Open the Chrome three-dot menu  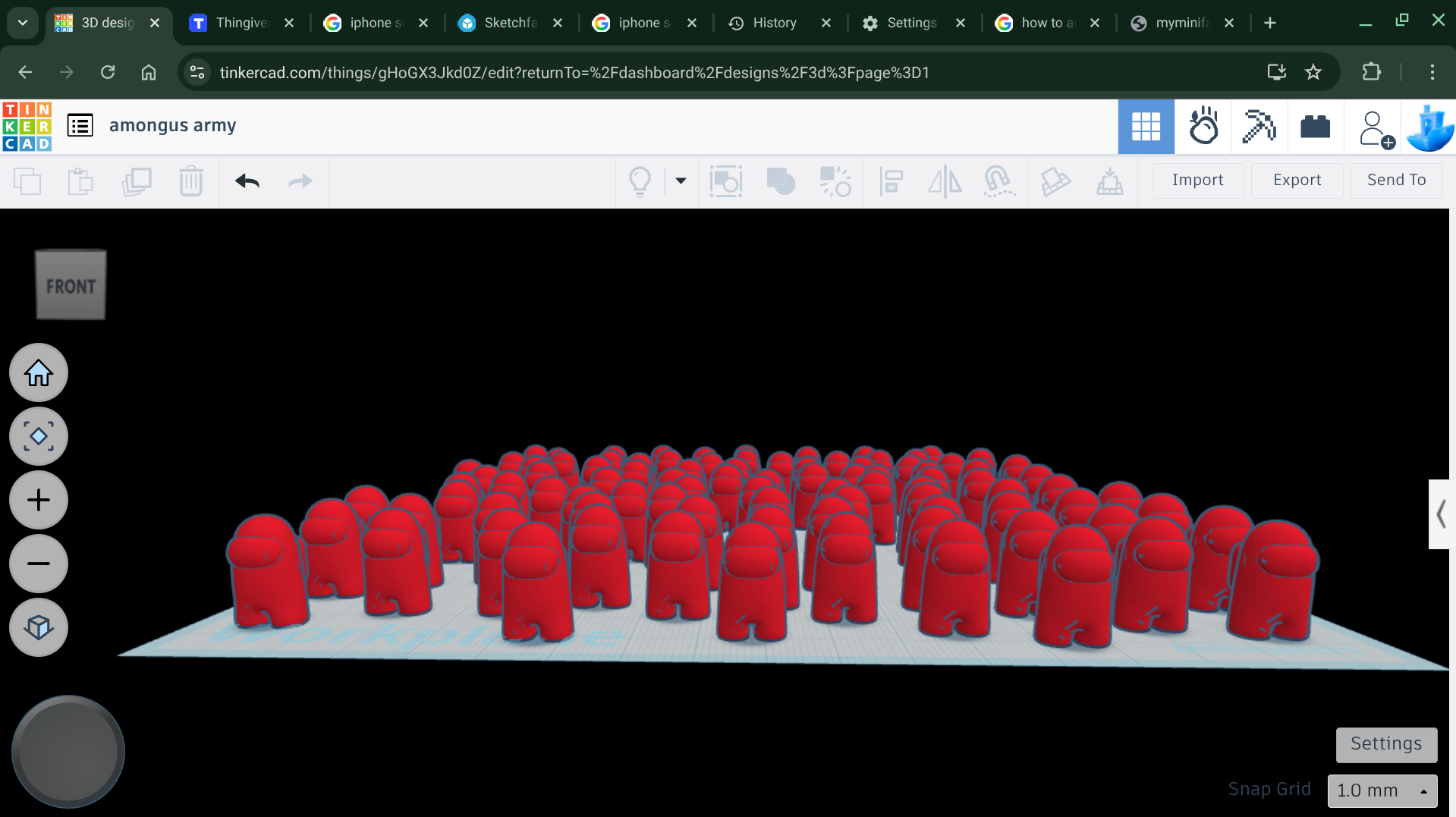click(1432, 72)
